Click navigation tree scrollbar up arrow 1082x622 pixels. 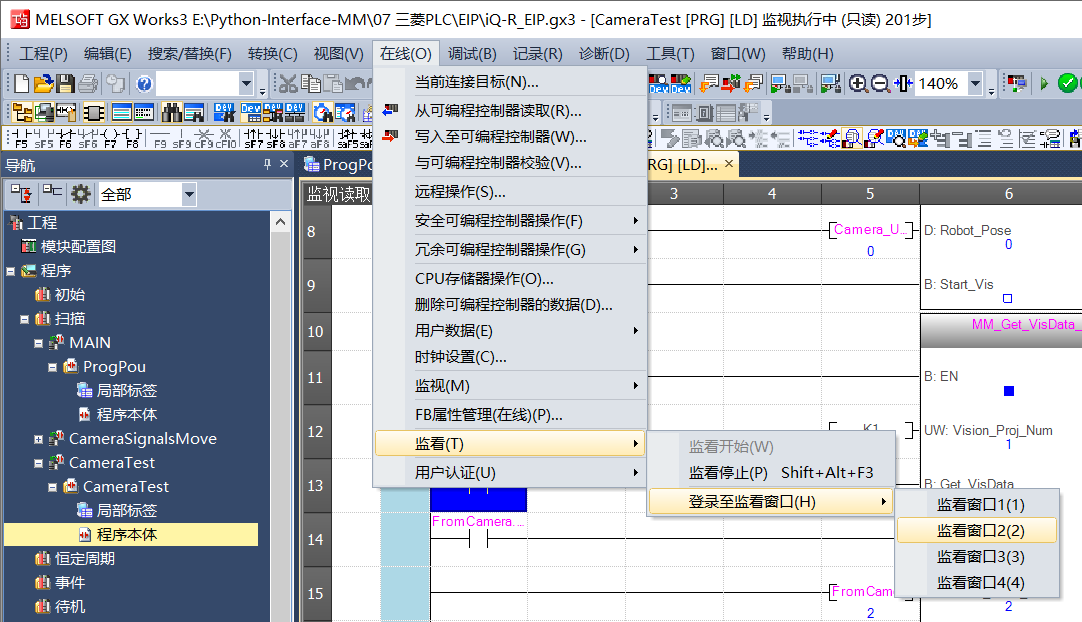pos(280,222)
